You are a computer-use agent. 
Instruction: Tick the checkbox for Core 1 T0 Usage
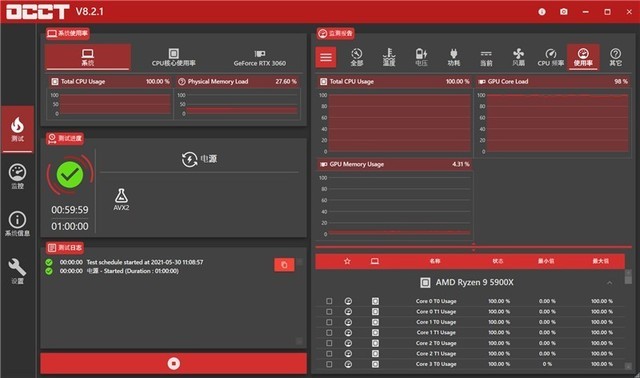click(329, 322)
